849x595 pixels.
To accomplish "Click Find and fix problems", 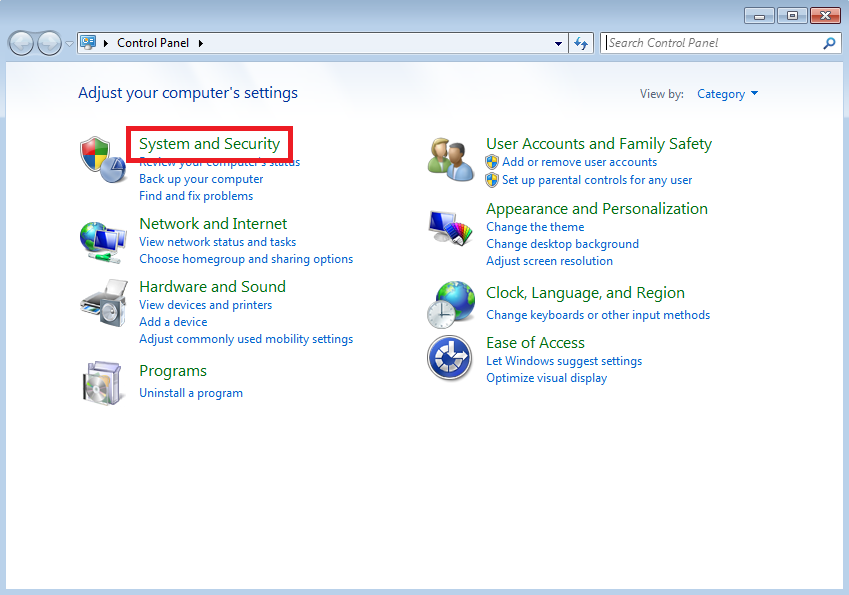I will 196,196.
